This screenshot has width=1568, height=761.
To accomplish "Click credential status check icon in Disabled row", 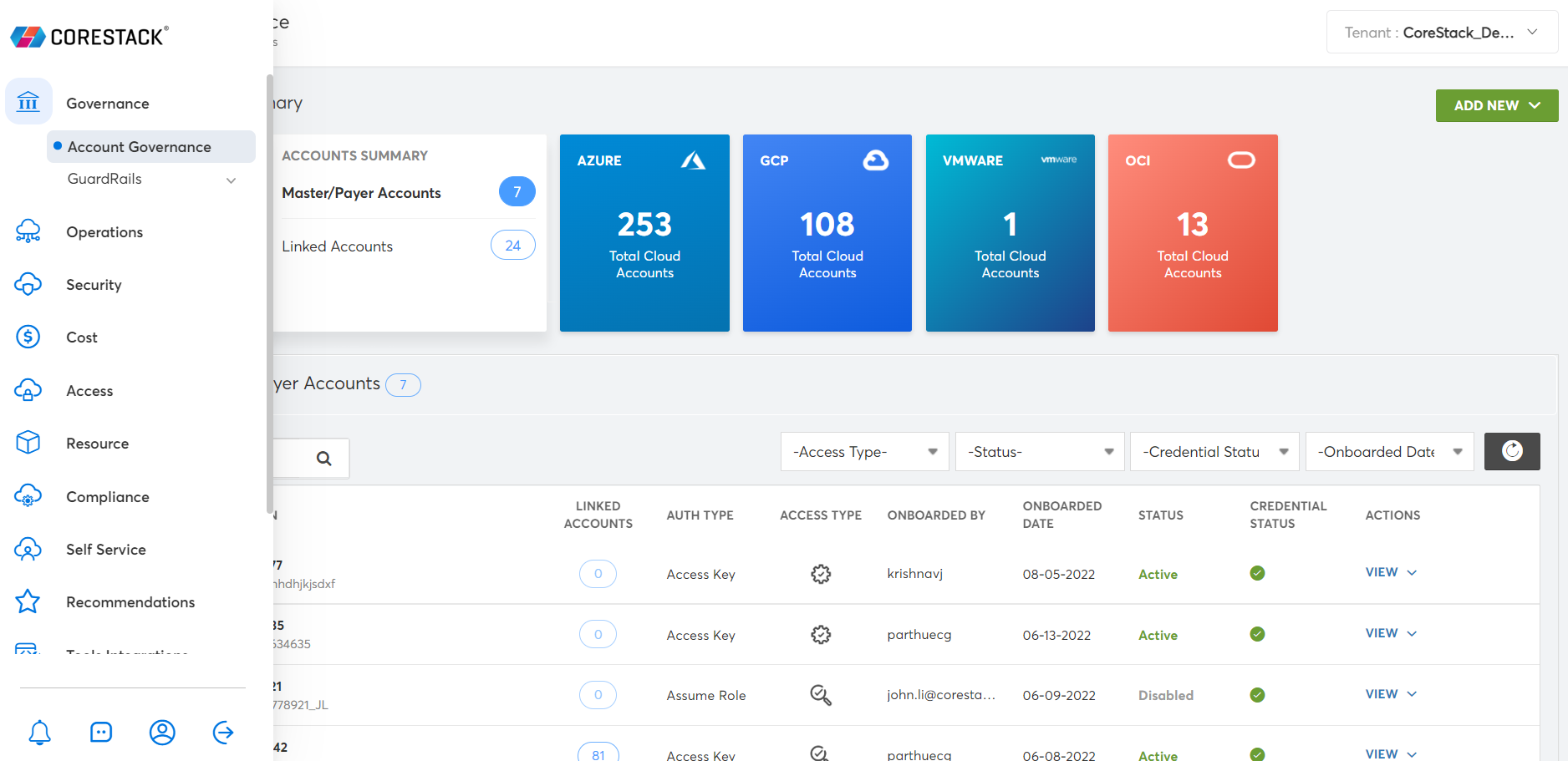I will coord(1257,695).
